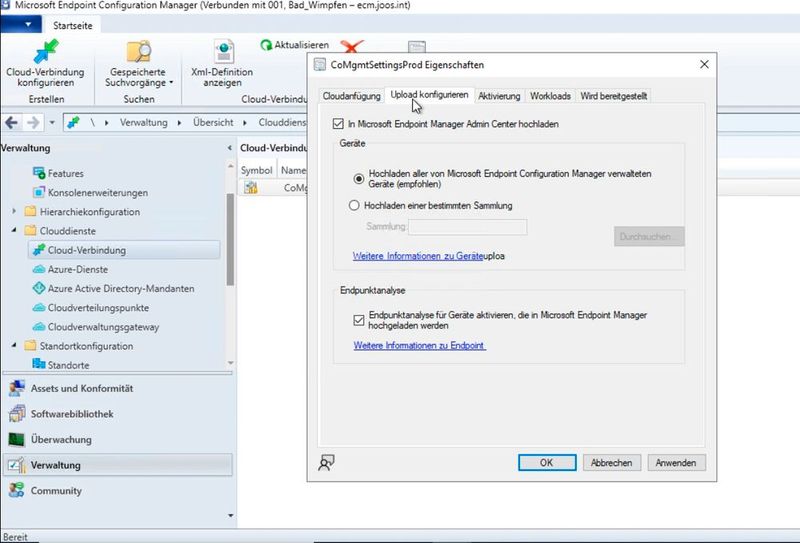Viewport: 800px width, 543px height.
Task: Click feedback person icon in dialog
Action: tap(326, 463)
